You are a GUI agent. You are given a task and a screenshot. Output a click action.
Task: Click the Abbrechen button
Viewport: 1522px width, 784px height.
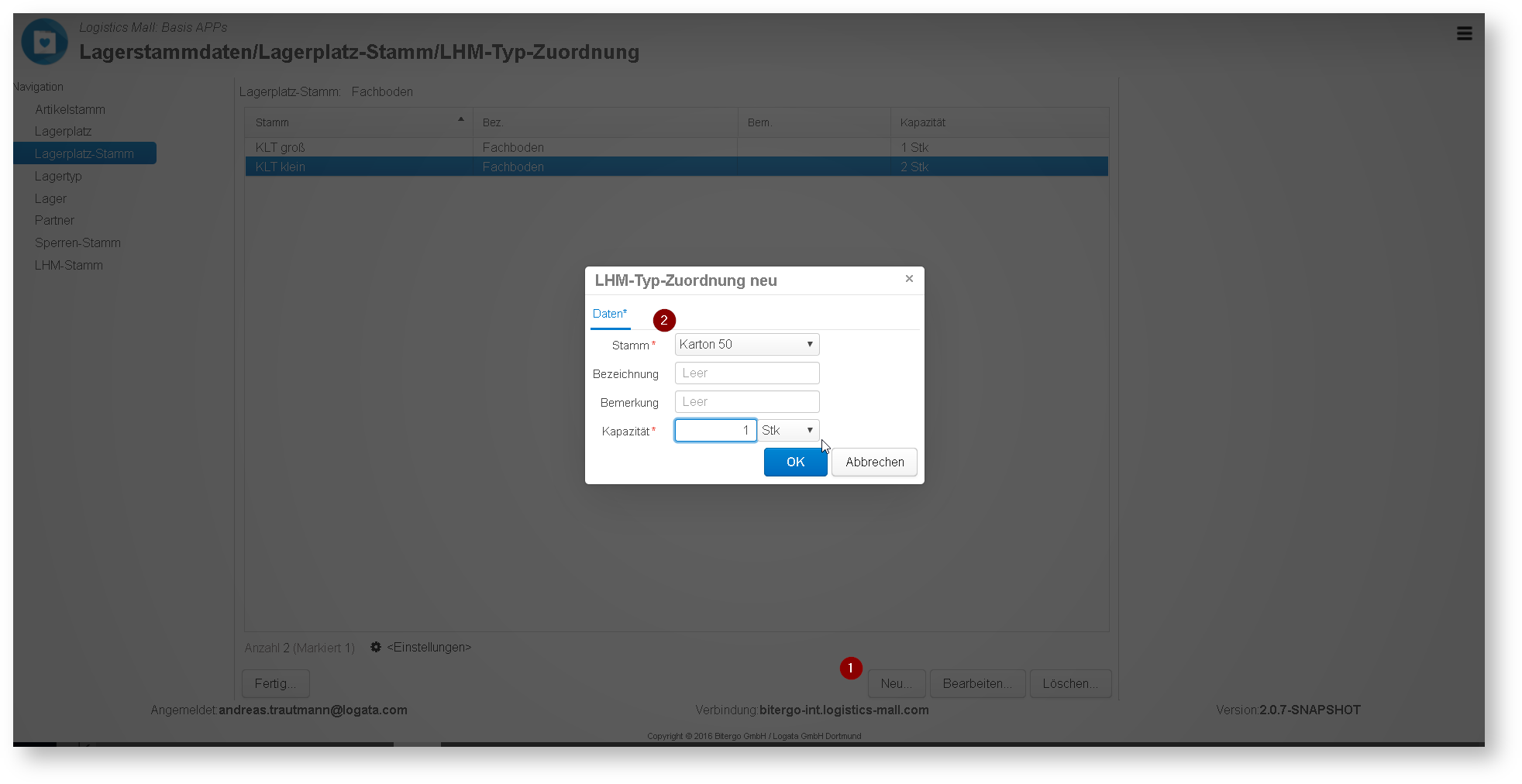pyautogui.click(x=874, y=462)
